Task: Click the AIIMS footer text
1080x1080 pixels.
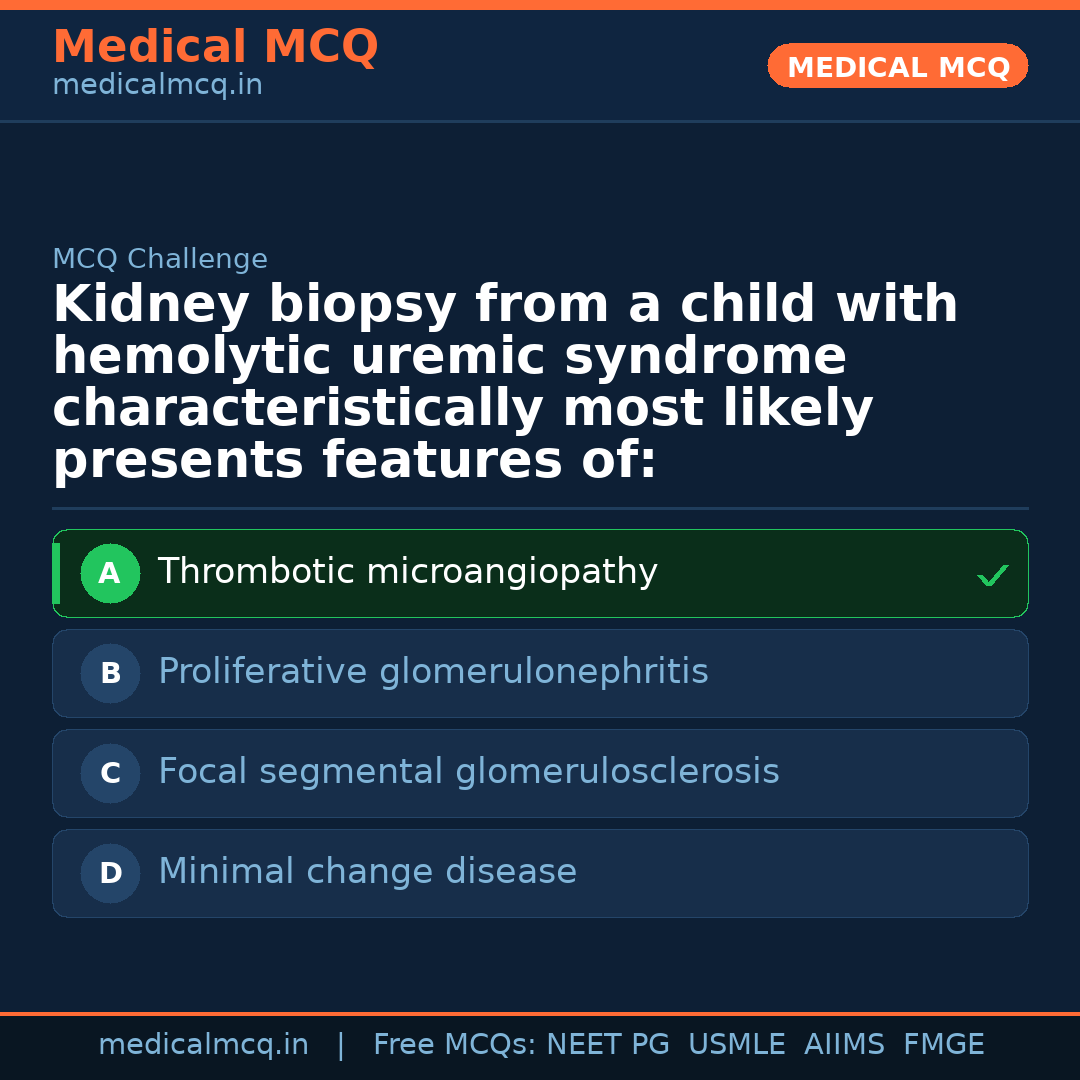Action: tap(844, 1045)
